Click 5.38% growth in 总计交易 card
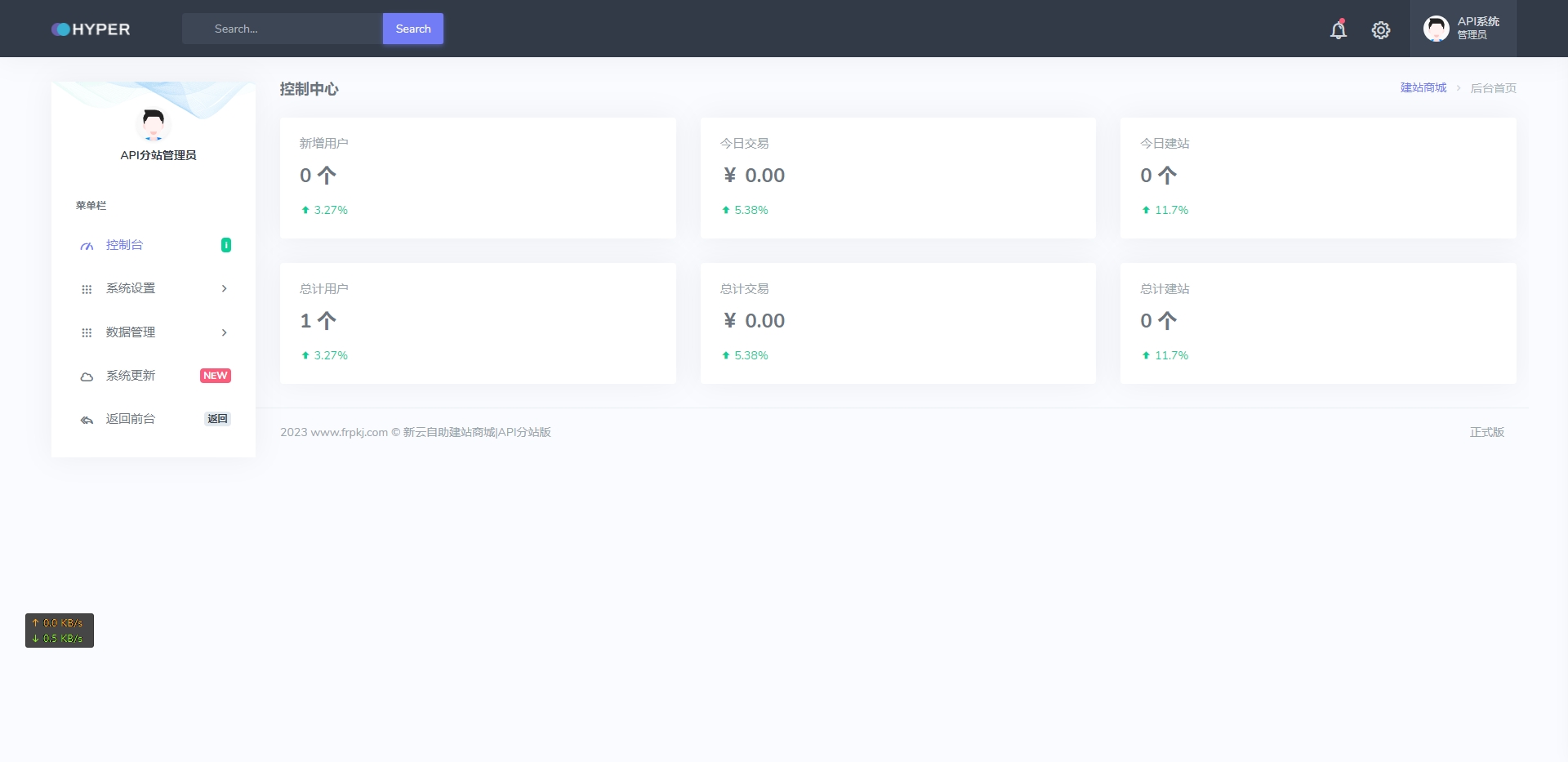1568x762 pixels. [x=745, y=355]
